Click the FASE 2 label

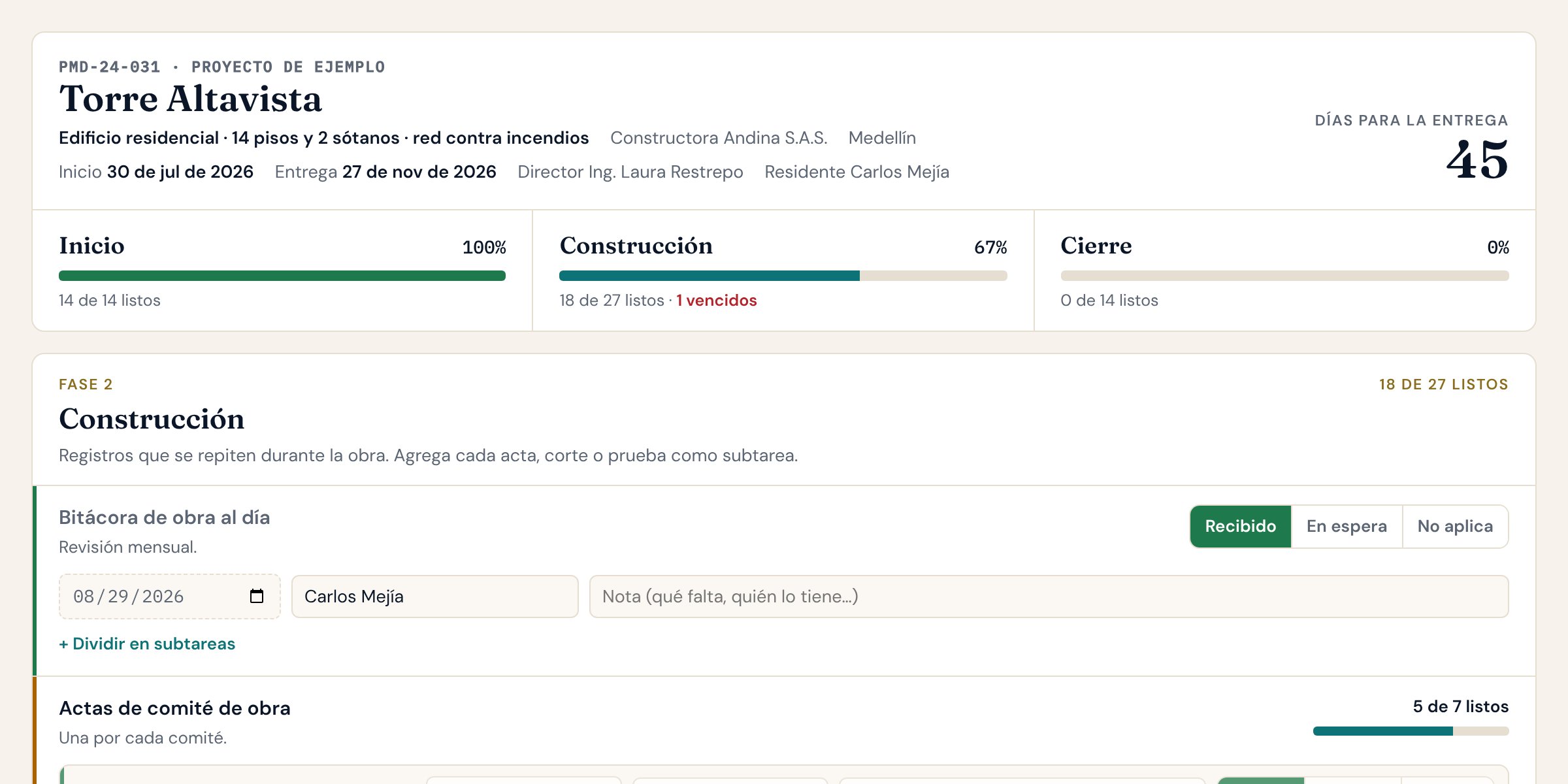86,384
